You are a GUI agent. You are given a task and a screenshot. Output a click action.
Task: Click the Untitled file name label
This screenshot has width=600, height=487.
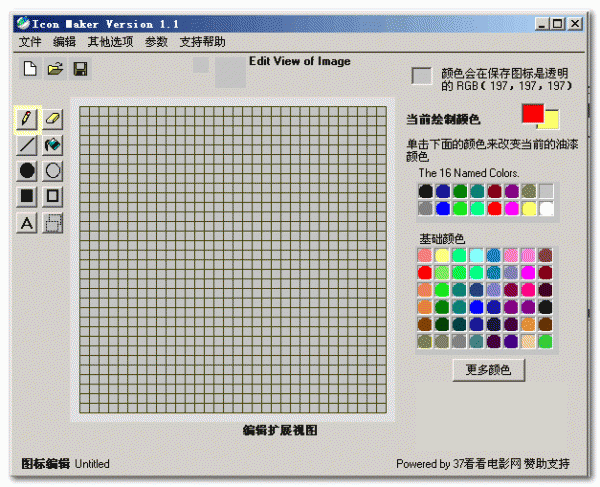[x=92, y=464]
